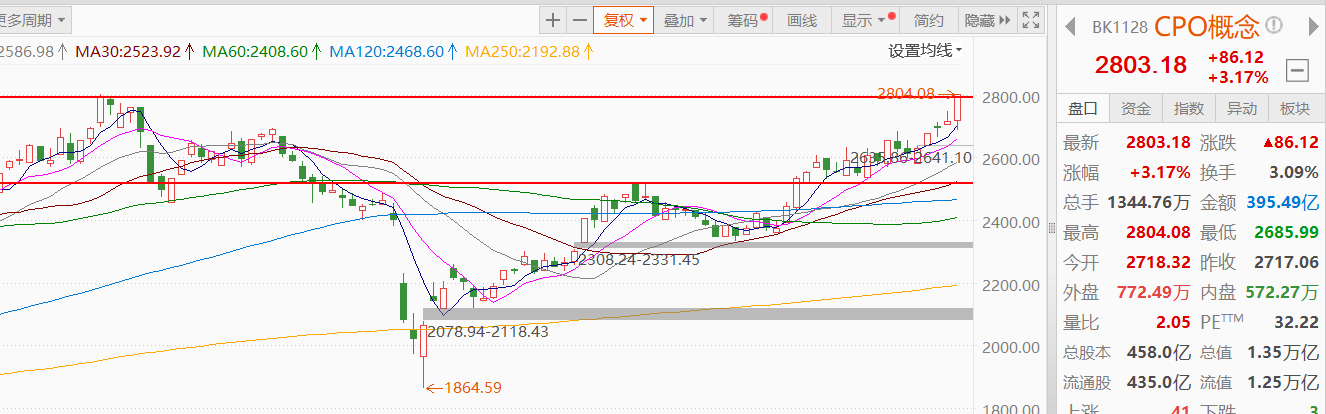Click 金额 value 395.49亿
Screen dimensions: 1326x414
pyautogui.click(x=1283, y=202)
